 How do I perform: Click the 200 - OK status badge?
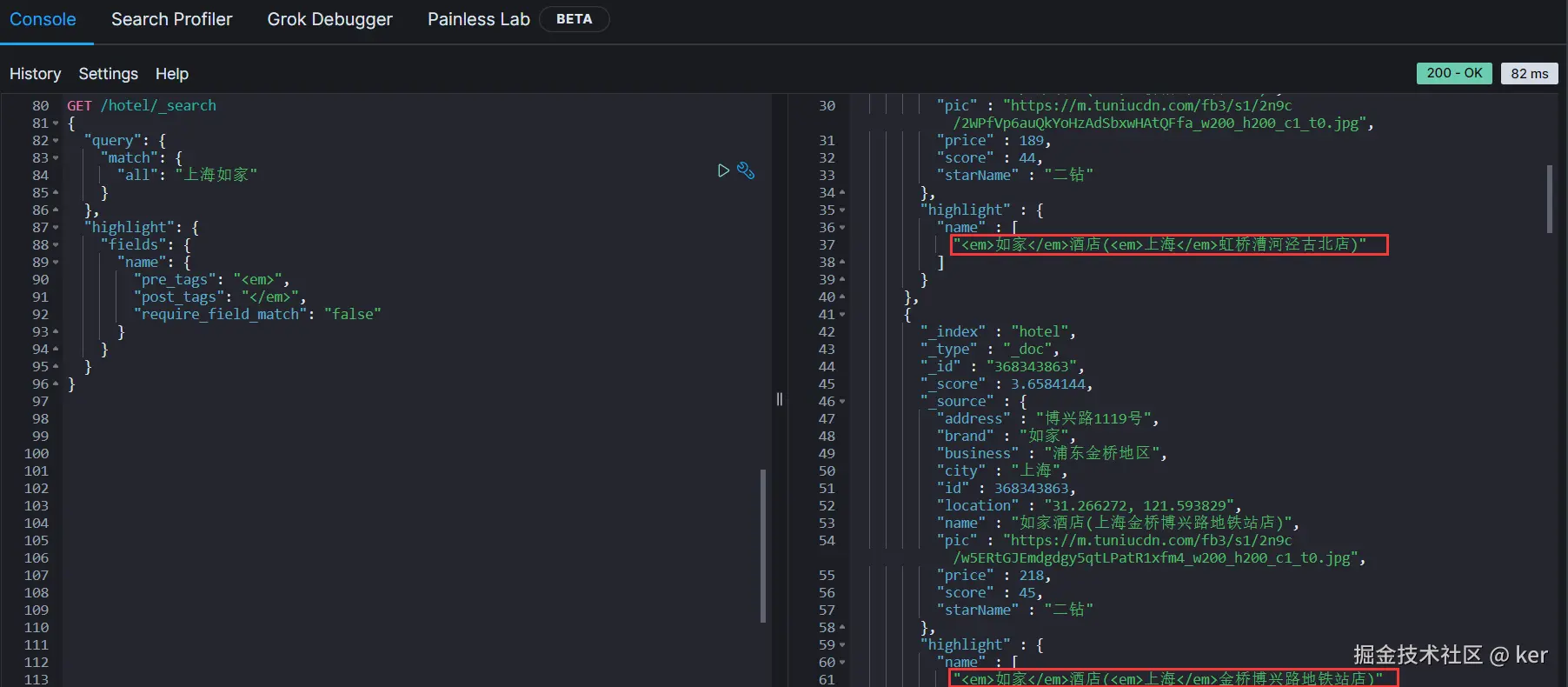click(1454, 73)
